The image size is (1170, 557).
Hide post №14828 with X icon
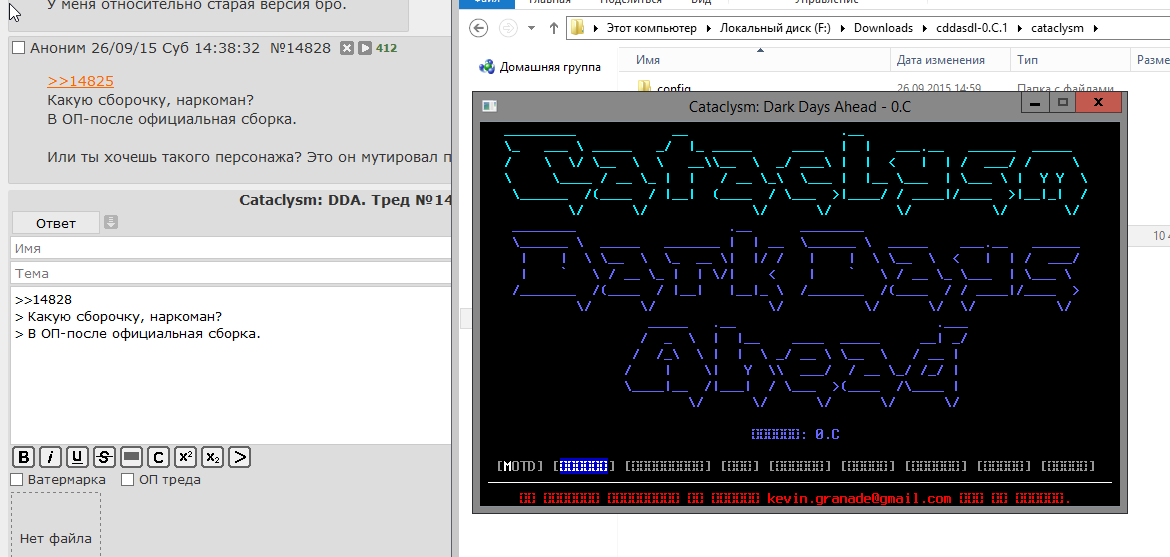(347, 49)
